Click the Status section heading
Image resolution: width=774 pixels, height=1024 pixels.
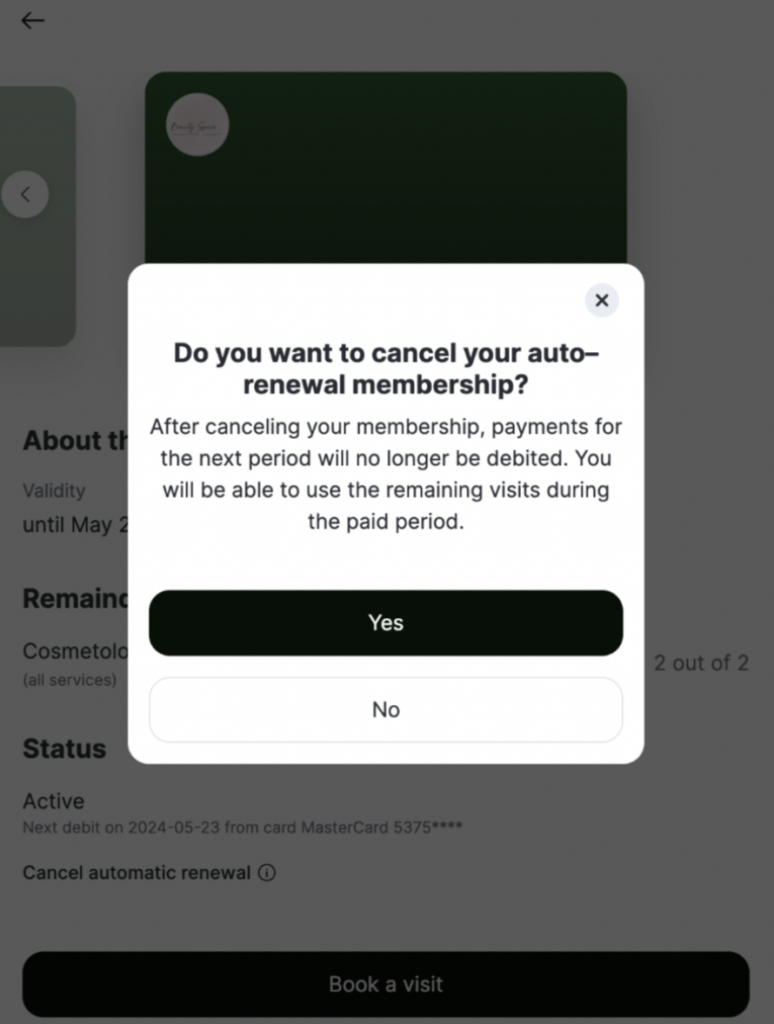click(65, 749)
